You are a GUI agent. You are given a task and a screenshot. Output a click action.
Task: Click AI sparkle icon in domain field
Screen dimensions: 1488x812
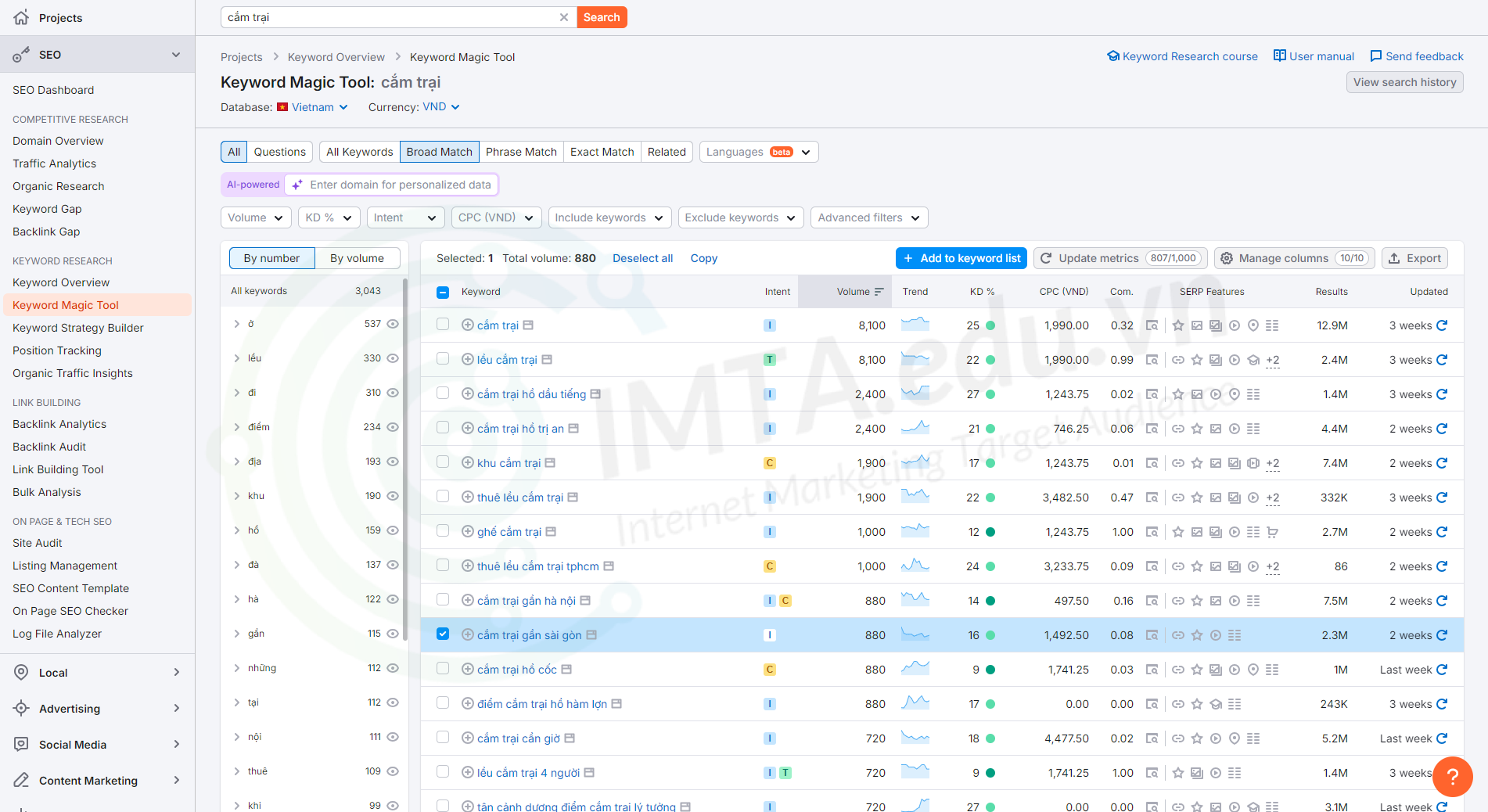click(297, 185)
